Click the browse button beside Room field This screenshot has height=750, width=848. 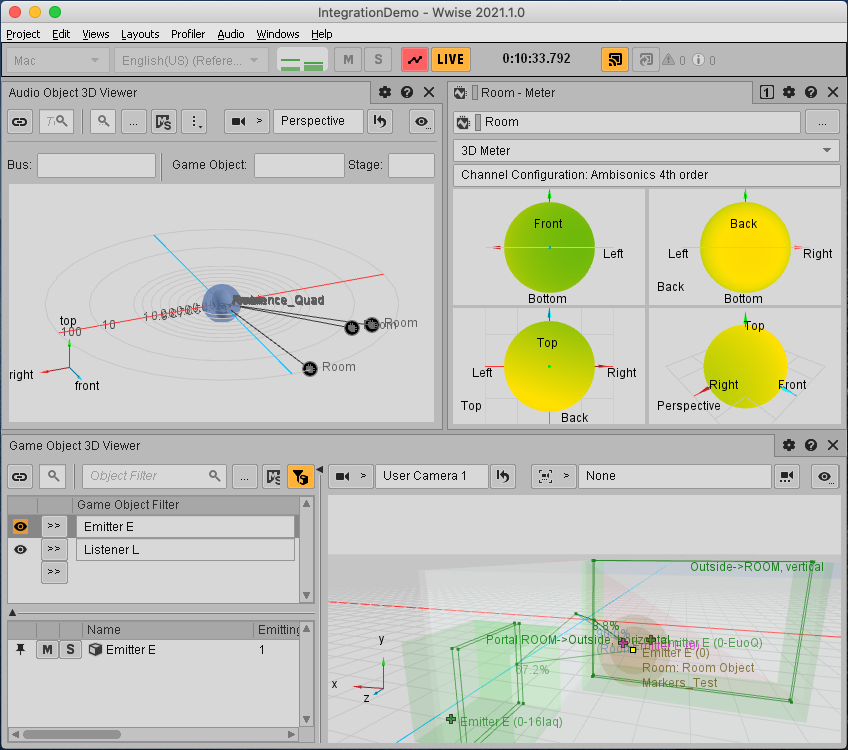pos(822,122)
